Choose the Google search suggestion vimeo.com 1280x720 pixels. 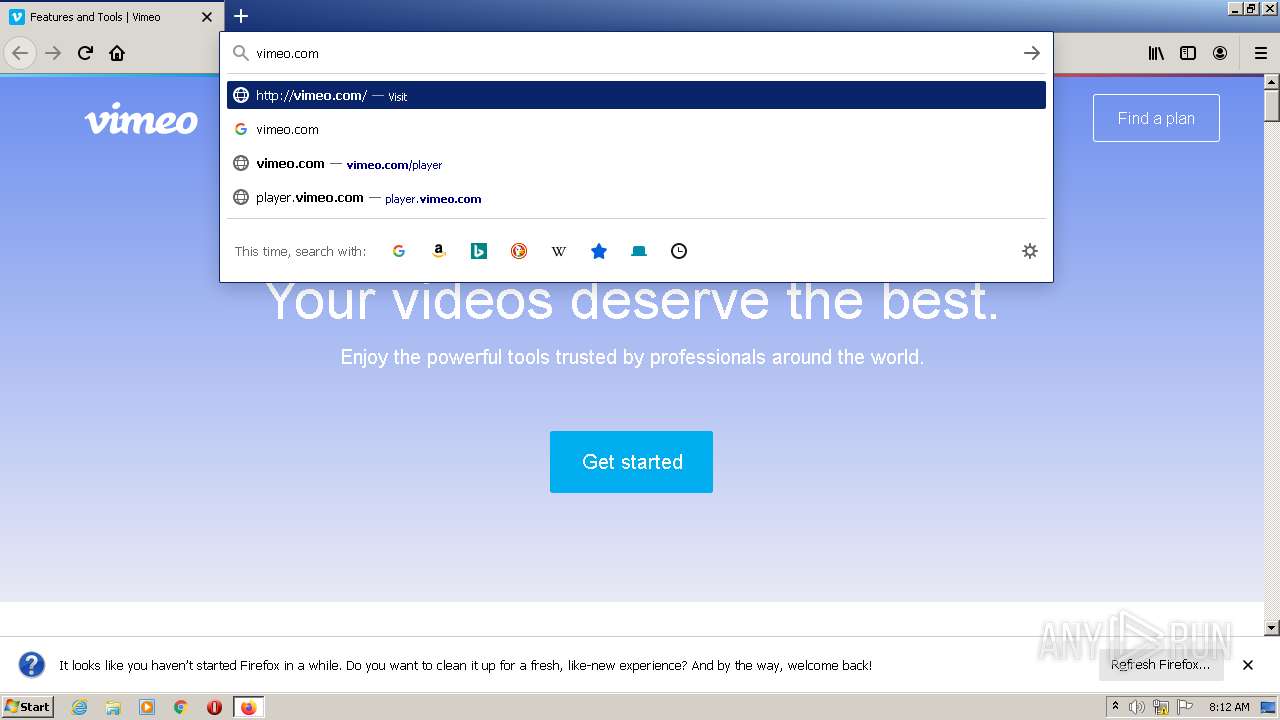pos(636,129)
